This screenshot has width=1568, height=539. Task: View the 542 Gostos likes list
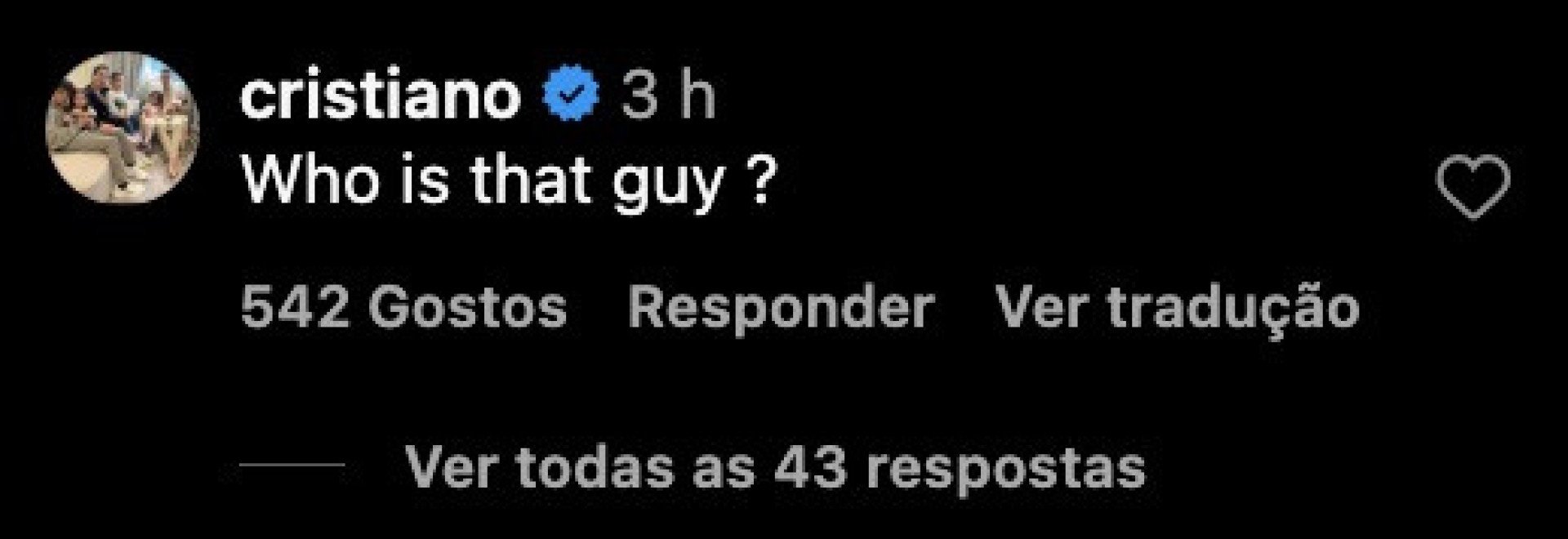404,309
